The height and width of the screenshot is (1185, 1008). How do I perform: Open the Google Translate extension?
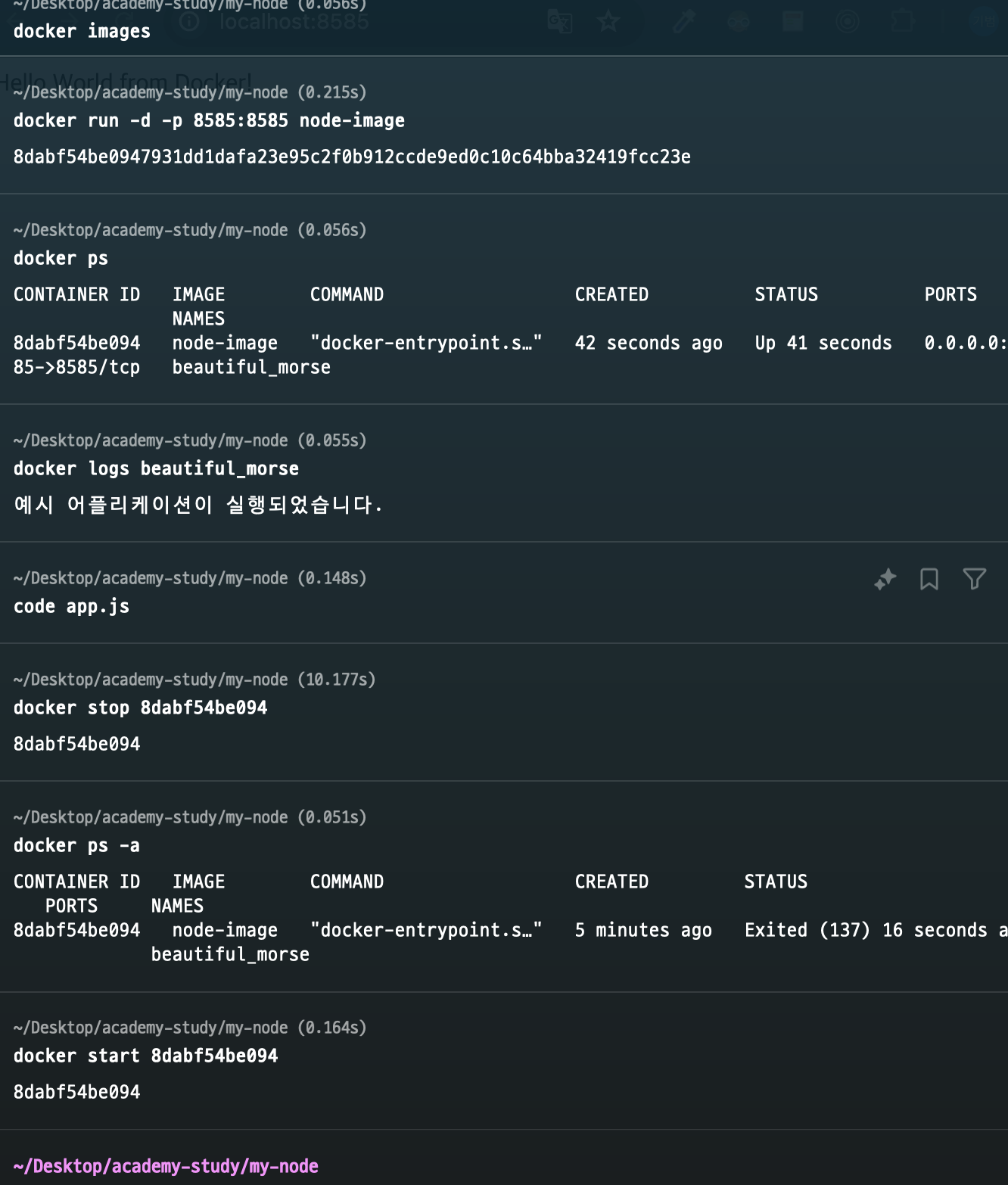tap(561, 21)
